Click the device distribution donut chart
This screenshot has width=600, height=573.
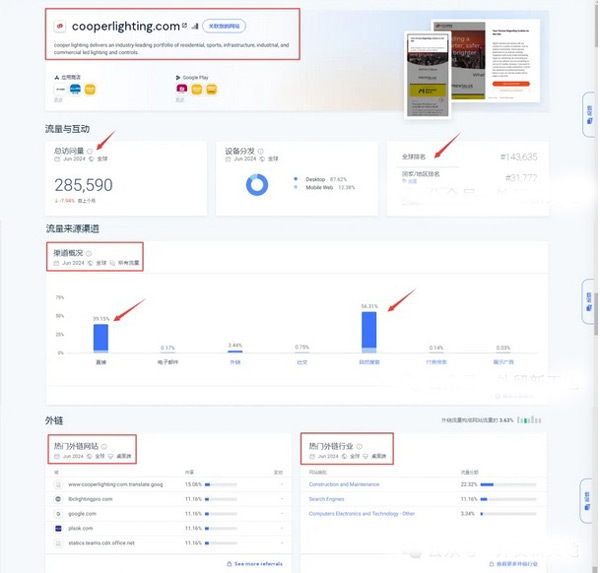click(256, 185)
